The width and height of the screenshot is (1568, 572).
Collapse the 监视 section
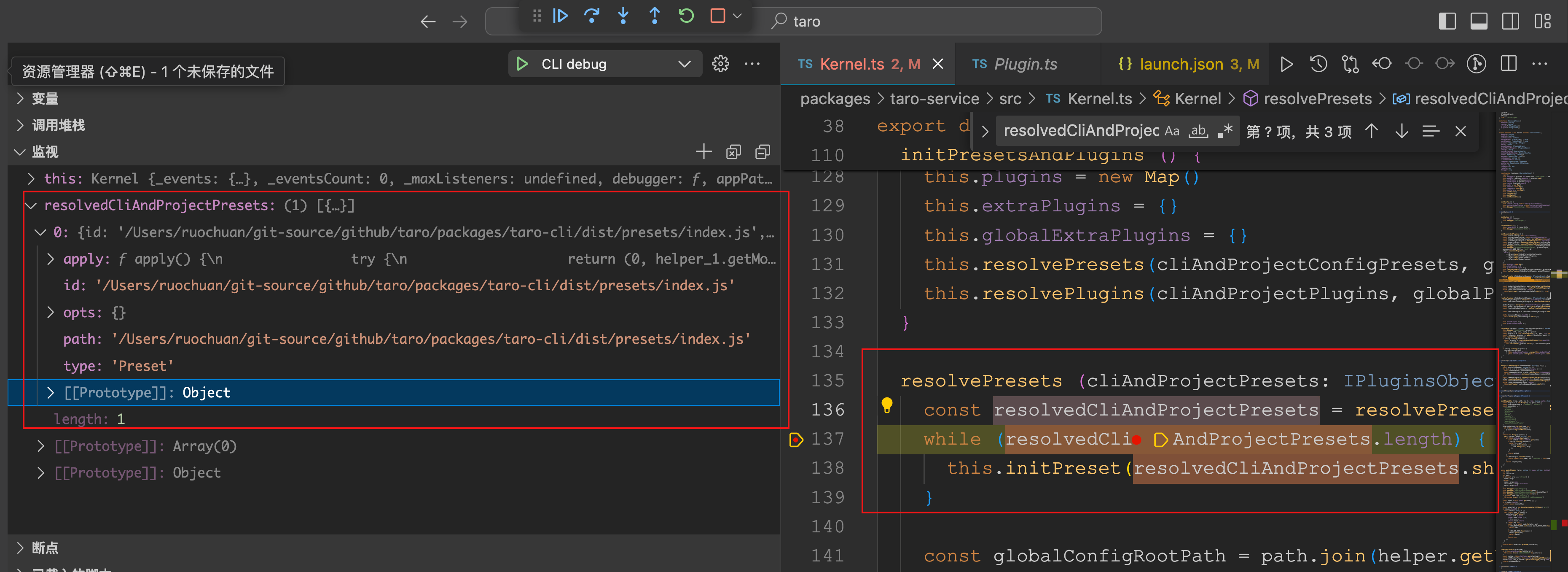pyautogui.click(x=20, y=152)
